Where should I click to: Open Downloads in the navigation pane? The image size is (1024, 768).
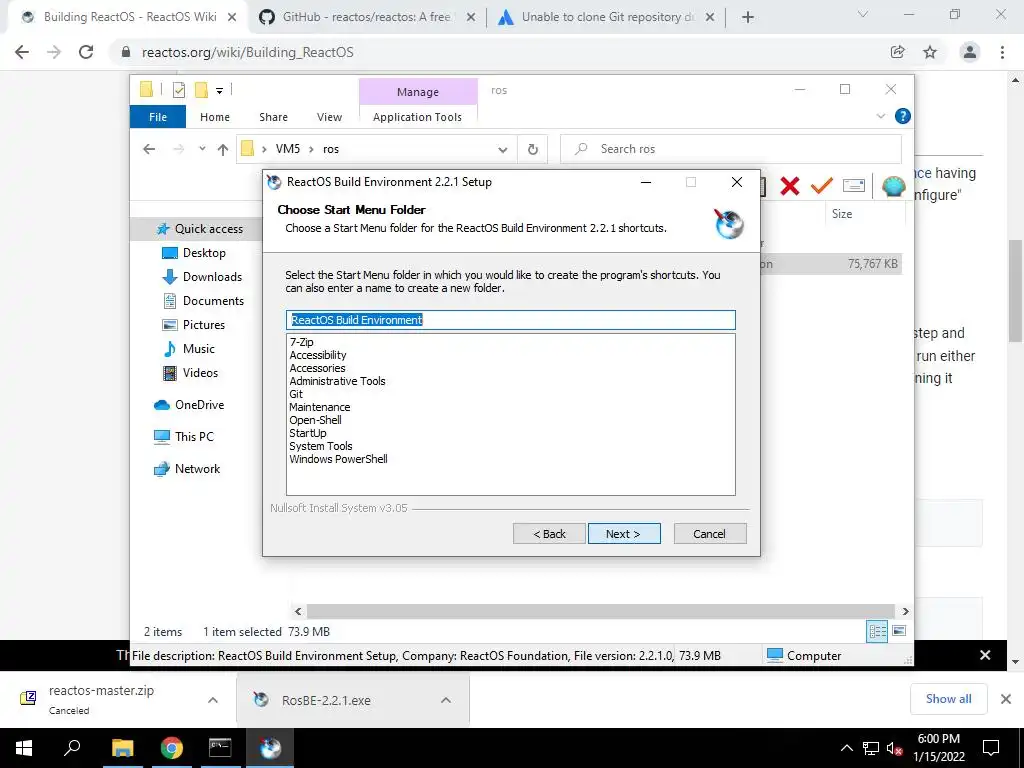tap(202, 277)
